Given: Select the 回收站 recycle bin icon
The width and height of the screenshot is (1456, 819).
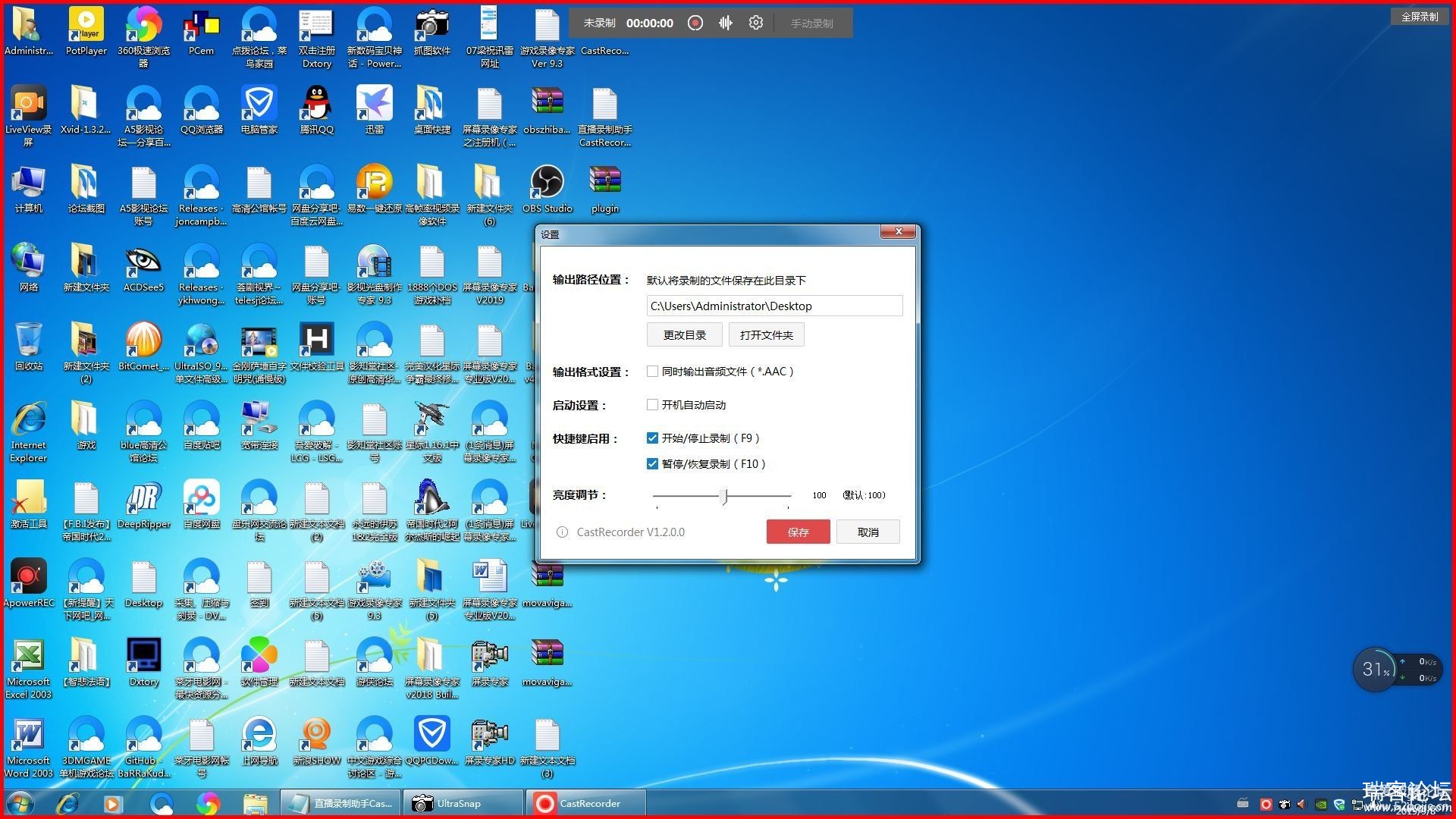Looking at the screenshot, I should tap(29, 347).
